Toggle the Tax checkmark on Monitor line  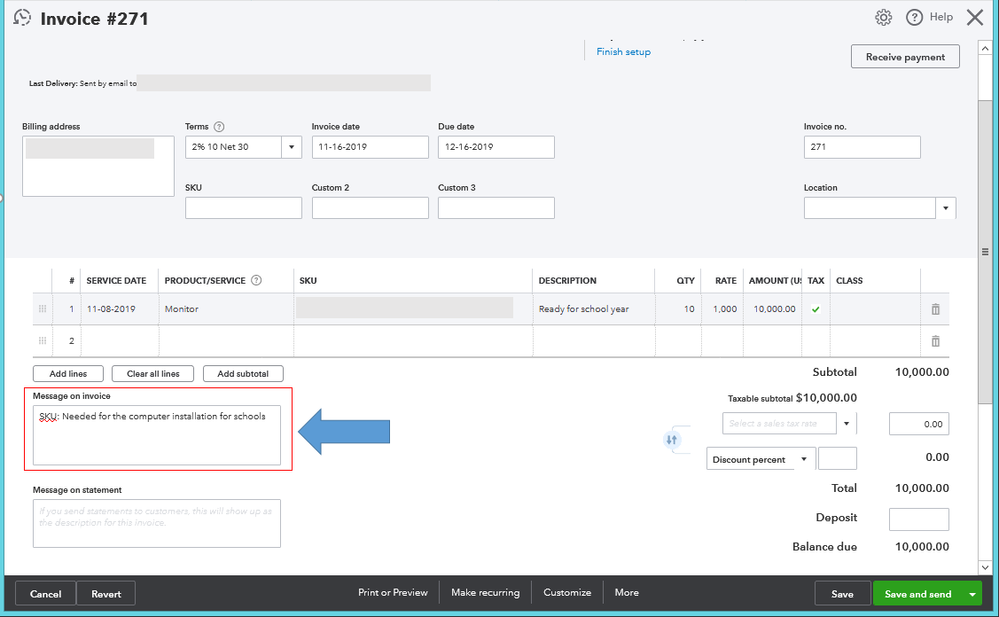point(815,309)
